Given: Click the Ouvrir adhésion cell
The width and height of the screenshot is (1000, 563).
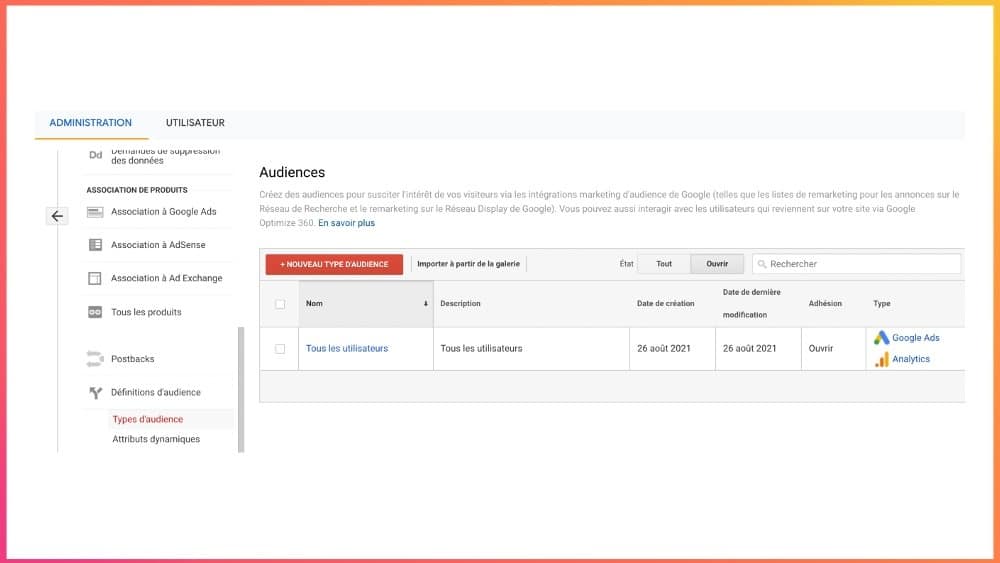Looking at the screenshot, I should click(821, 348).
